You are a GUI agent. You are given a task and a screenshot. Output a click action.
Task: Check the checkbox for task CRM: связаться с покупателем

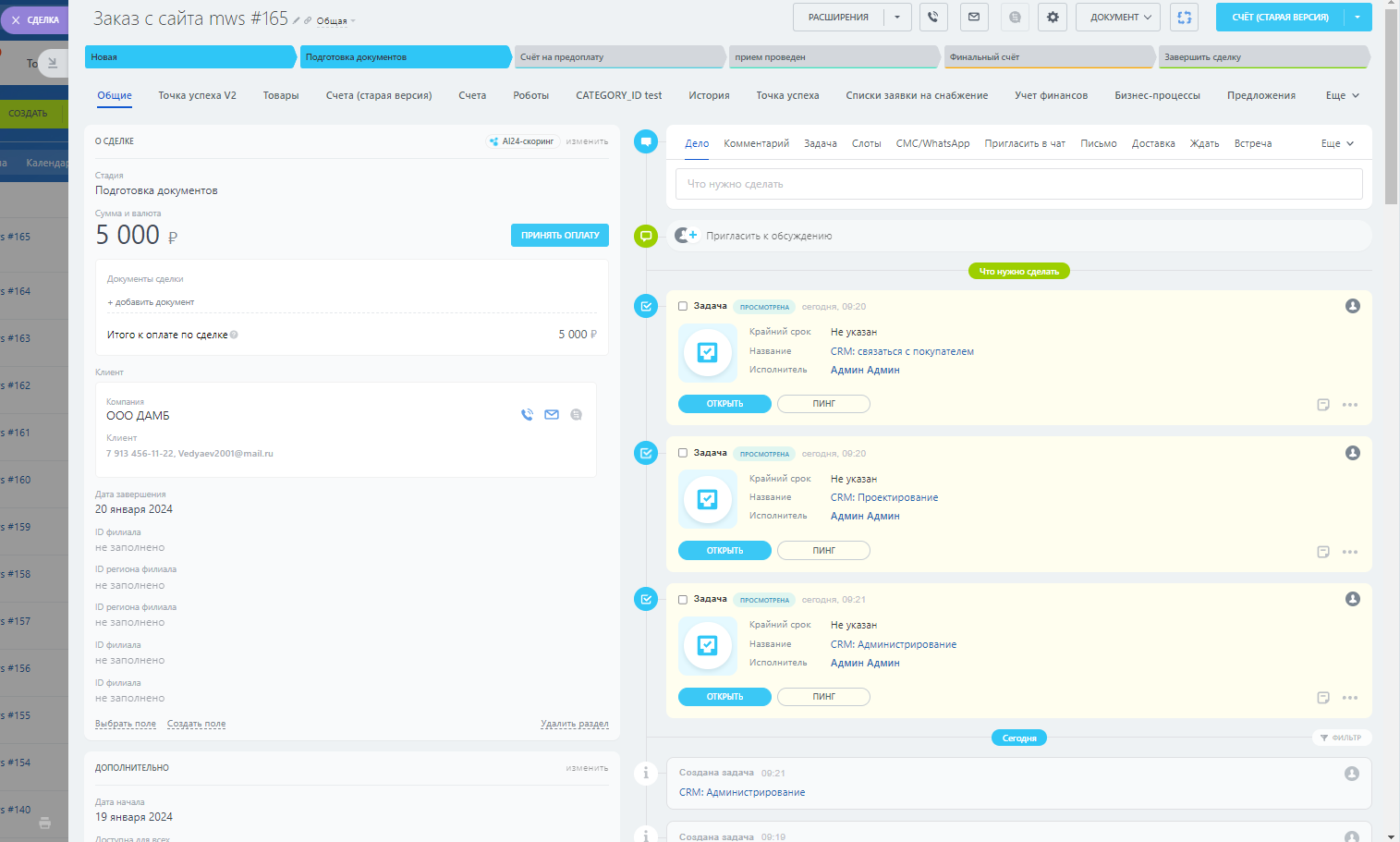click(683, 306)
